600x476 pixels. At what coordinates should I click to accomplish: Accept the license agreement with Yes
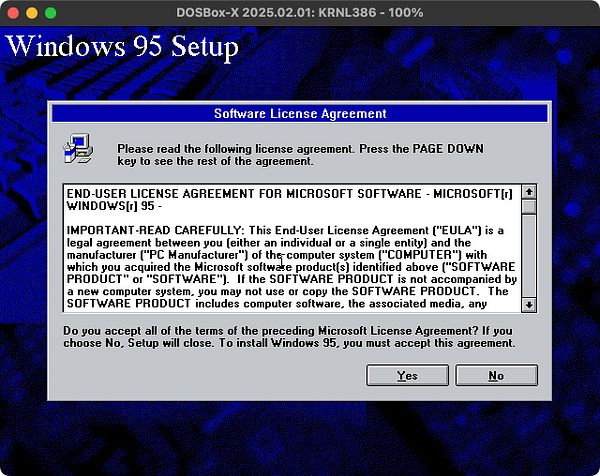pos(407,375)
